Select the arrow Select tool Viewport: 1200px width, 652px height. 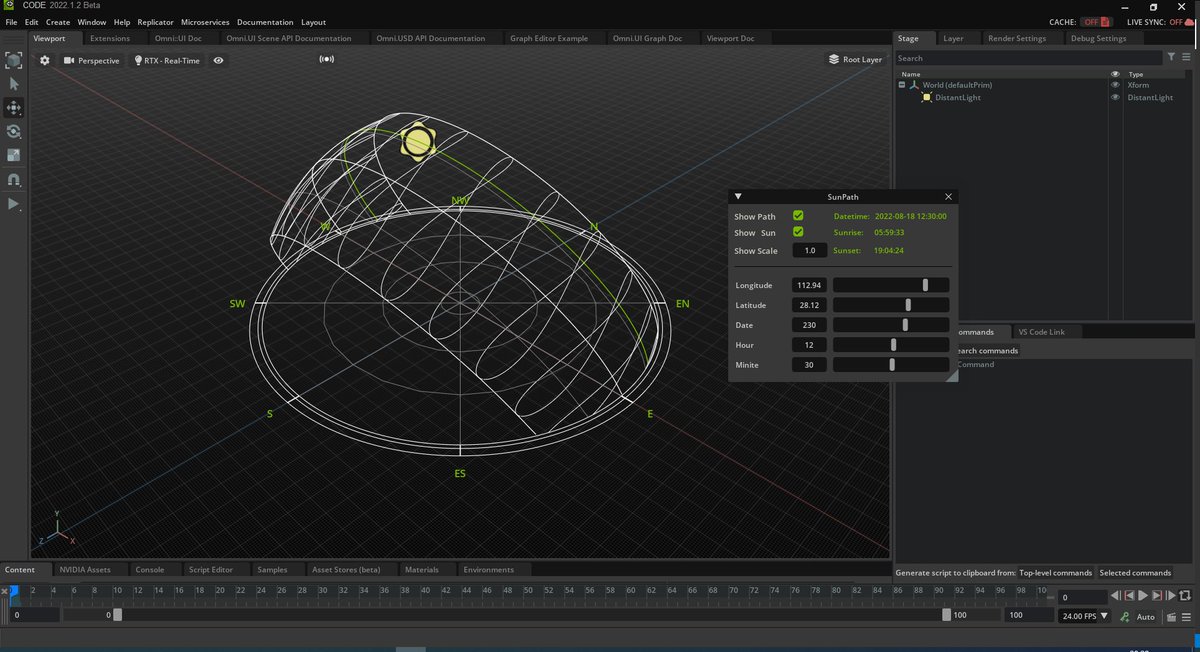(14, 84)
